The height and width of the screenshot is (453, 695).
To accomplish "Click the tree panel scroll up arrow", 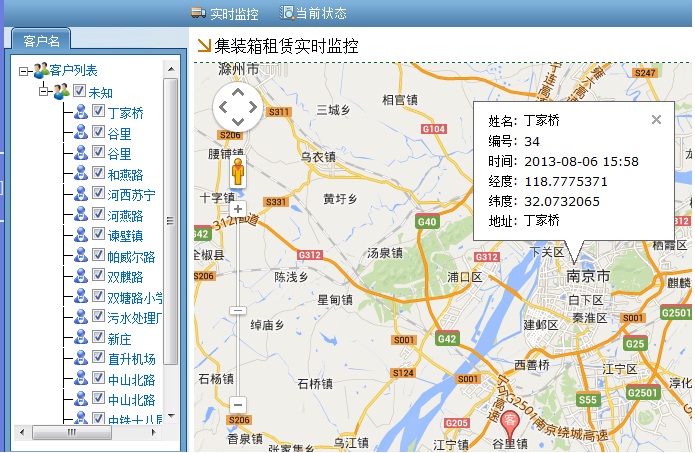I will click(171, 69).
